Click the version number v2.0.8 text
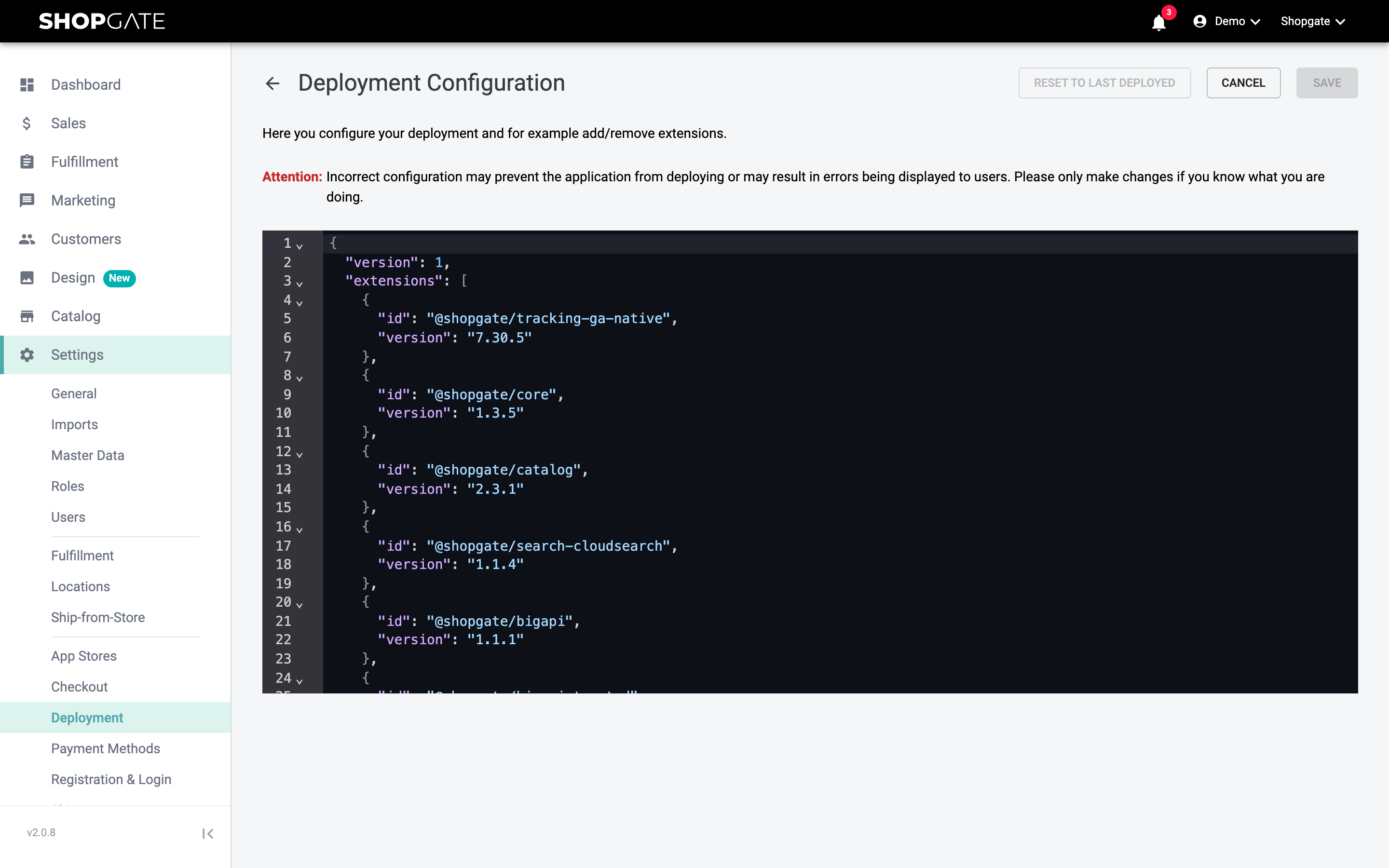1389x868 pixels. tap(41, 833)
